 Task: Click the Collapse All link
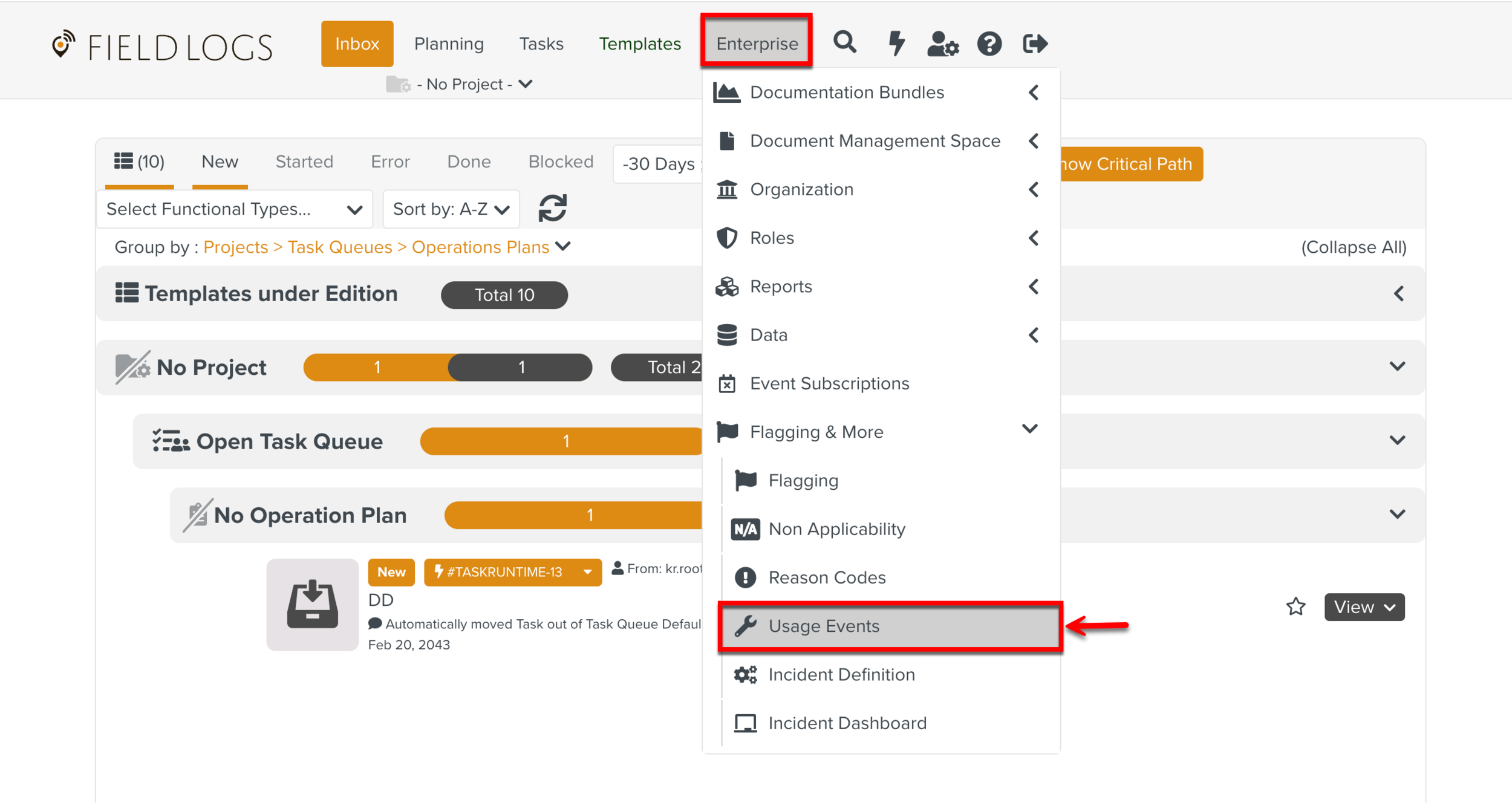point(1353,247)
